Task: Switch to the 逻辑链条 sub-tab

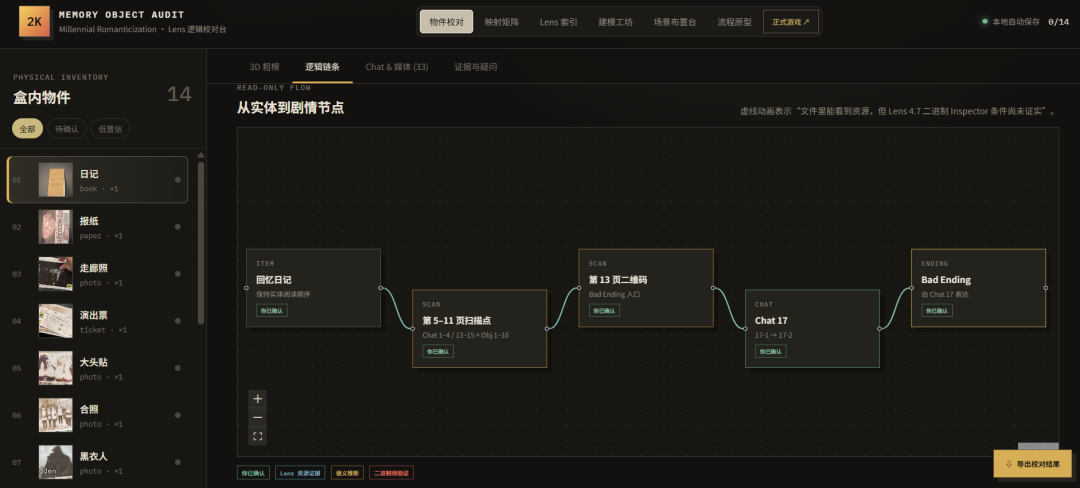Action: click(x=322, y=67)
